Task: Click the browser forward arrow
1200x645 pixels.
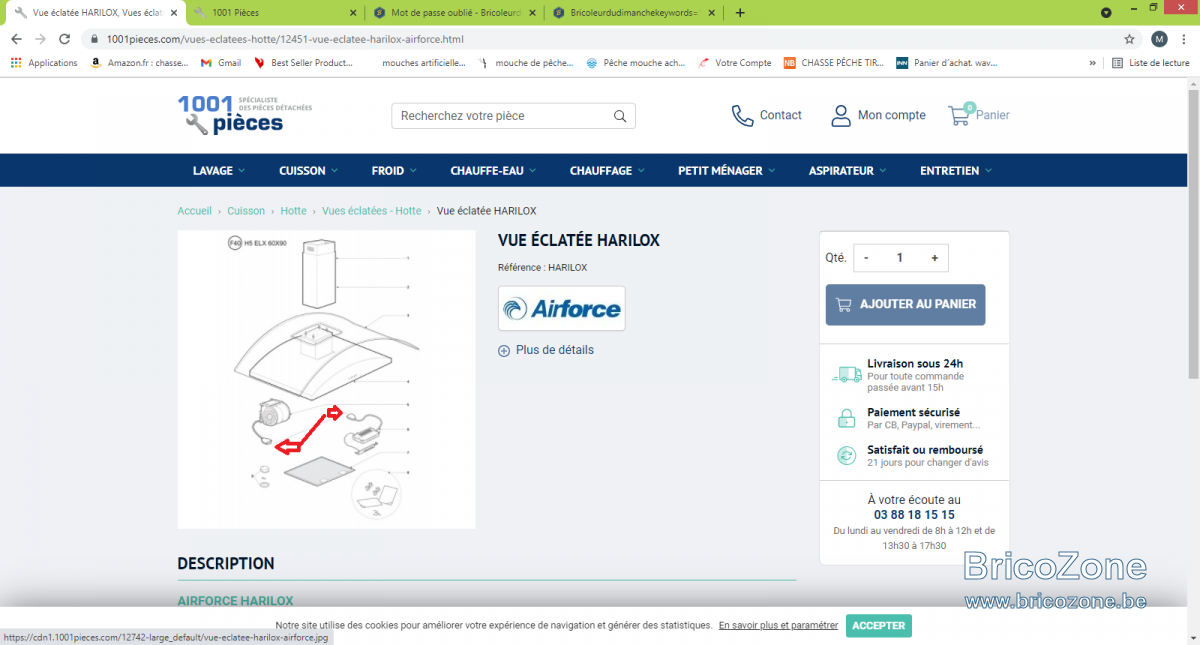Action: (41, 39)
